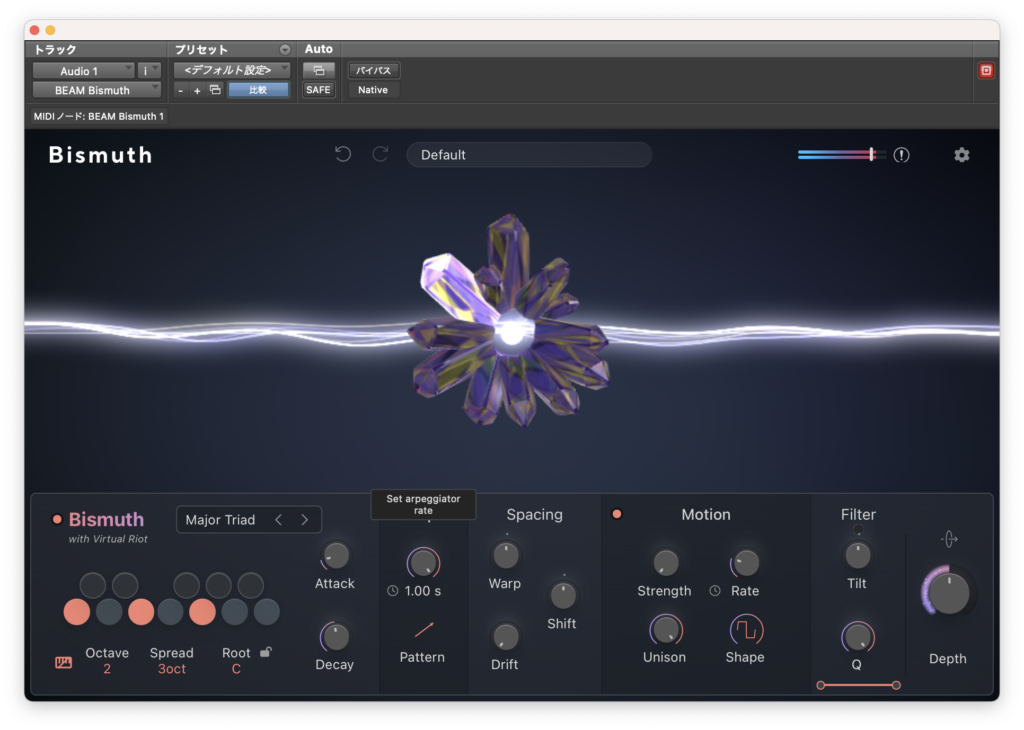The image size is (1024, 730).
Task: Select previous preset with minus button
Action: click(180, 91)
